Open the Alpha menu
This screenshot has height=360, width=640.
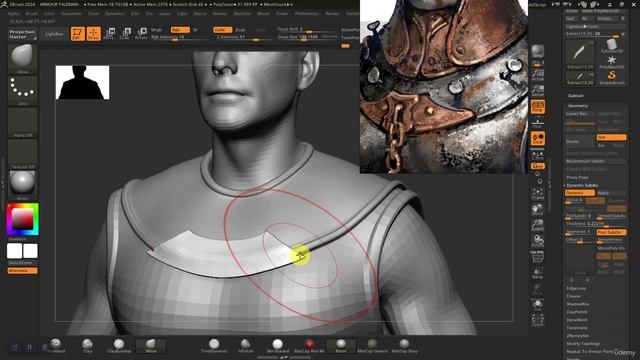point(13,13)
